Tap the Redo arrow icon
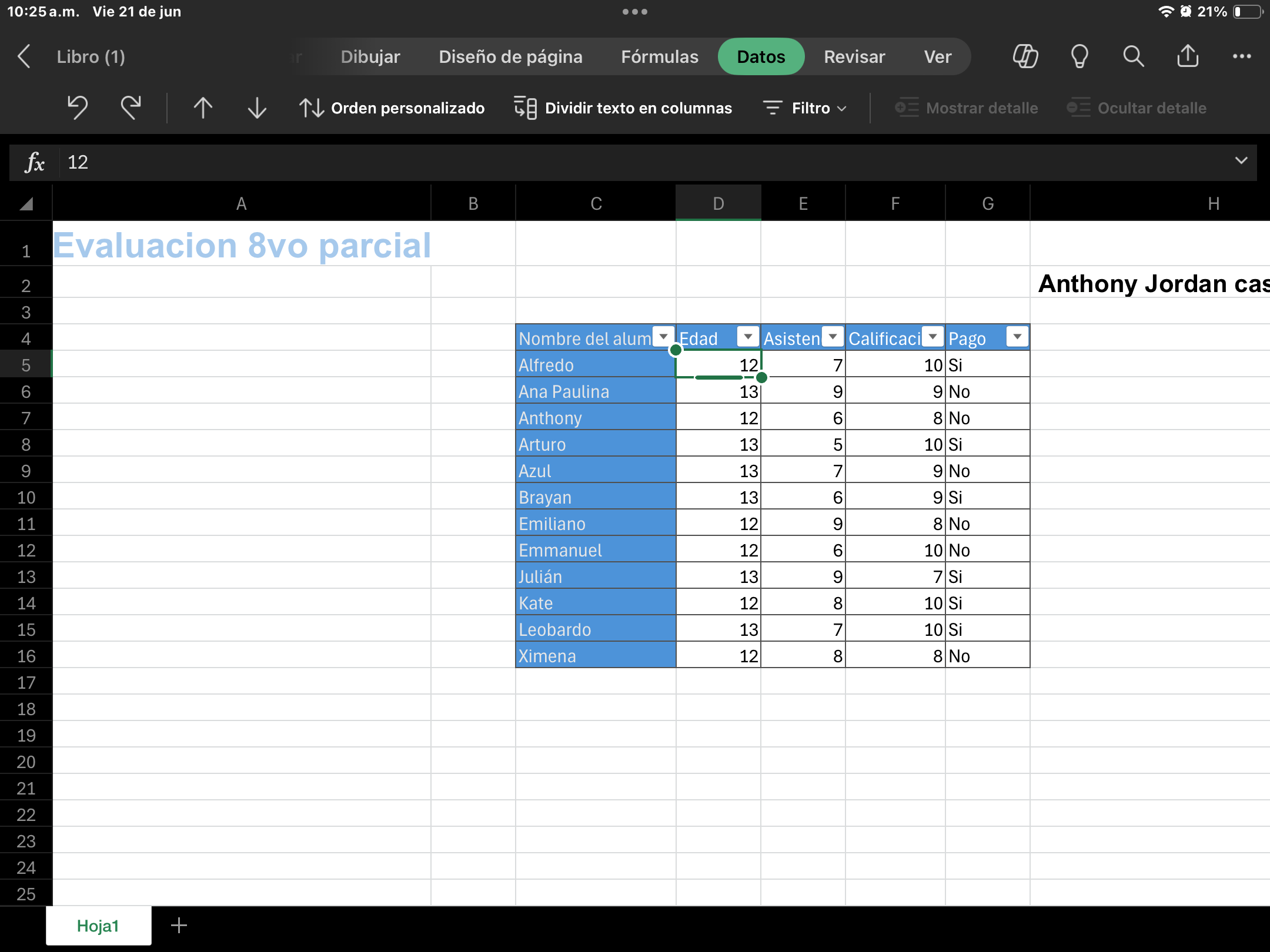This screenshot has height=952, width=1270. 131,108
